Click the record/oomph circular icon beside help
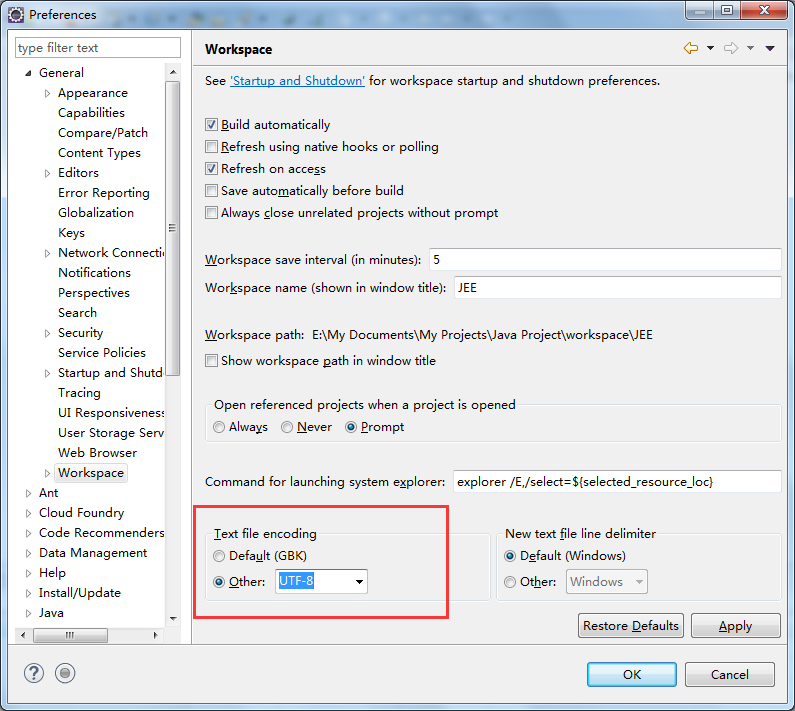 [x=65, y=674]
